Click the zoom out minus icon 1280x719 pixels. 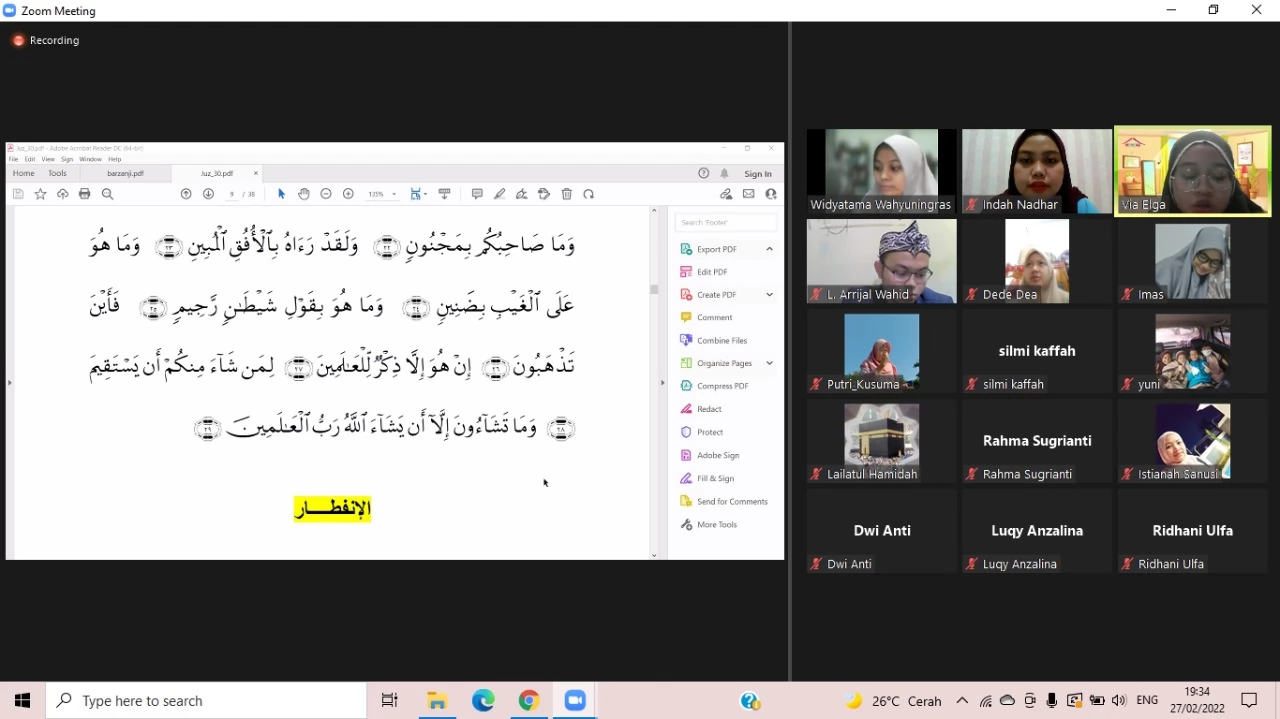pyautogui.click(x=326, y=194)
